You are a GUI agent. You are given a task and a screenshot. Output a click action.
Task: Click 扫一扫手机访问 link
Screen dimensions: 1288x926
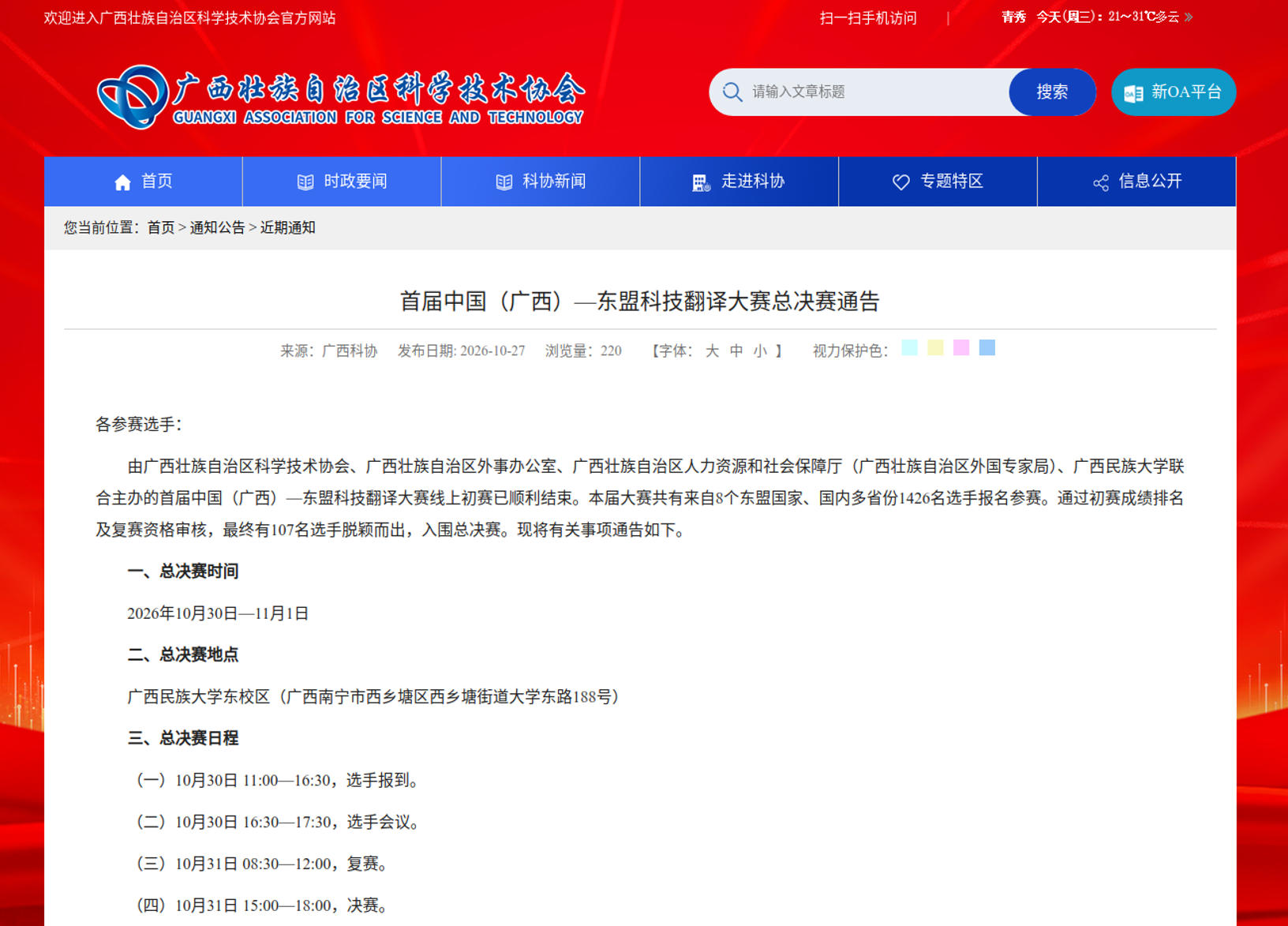click(868, 17)
